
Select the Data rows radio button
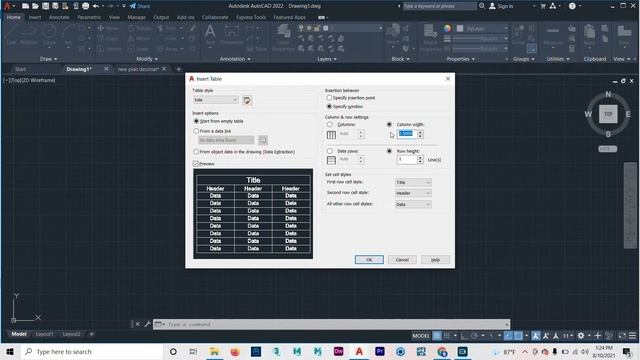click(x=330, y=151)
